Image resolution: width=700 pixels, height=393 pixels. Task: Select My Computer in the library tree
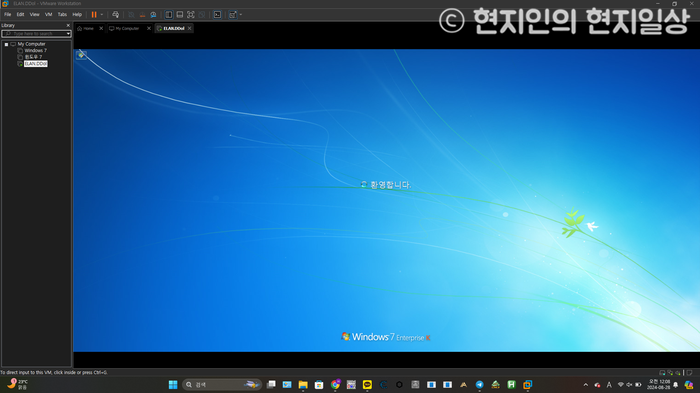coord(31,44)
